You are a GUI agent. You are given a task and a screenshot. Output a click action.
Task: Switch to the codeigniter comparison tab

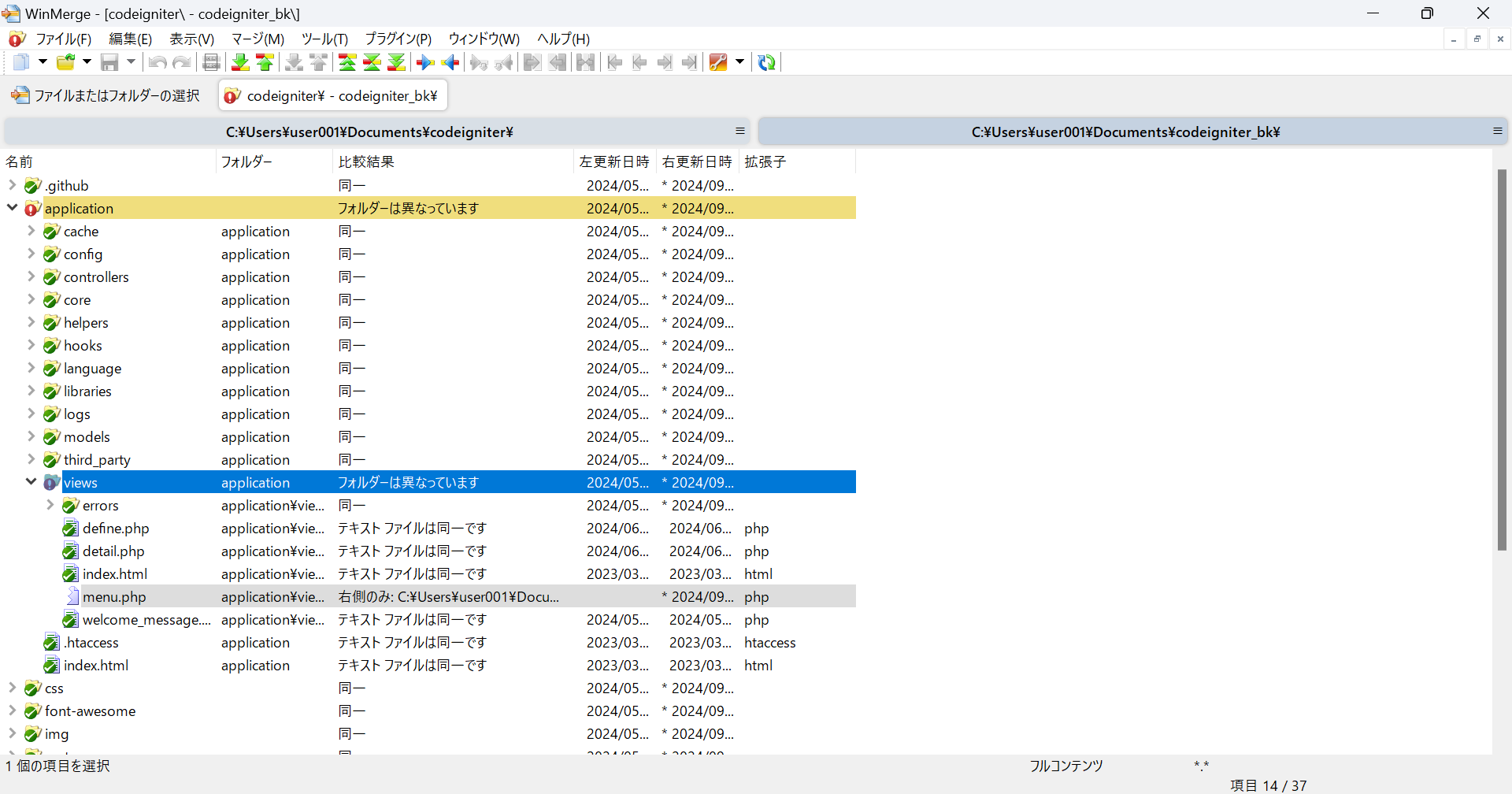tap(332, 95)
